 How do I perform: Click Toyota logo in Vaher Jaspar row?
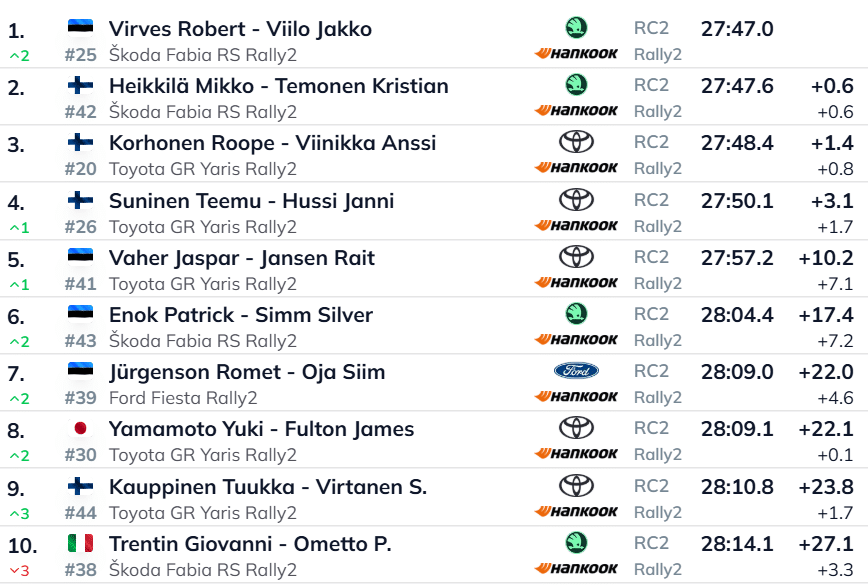(576, 257)
